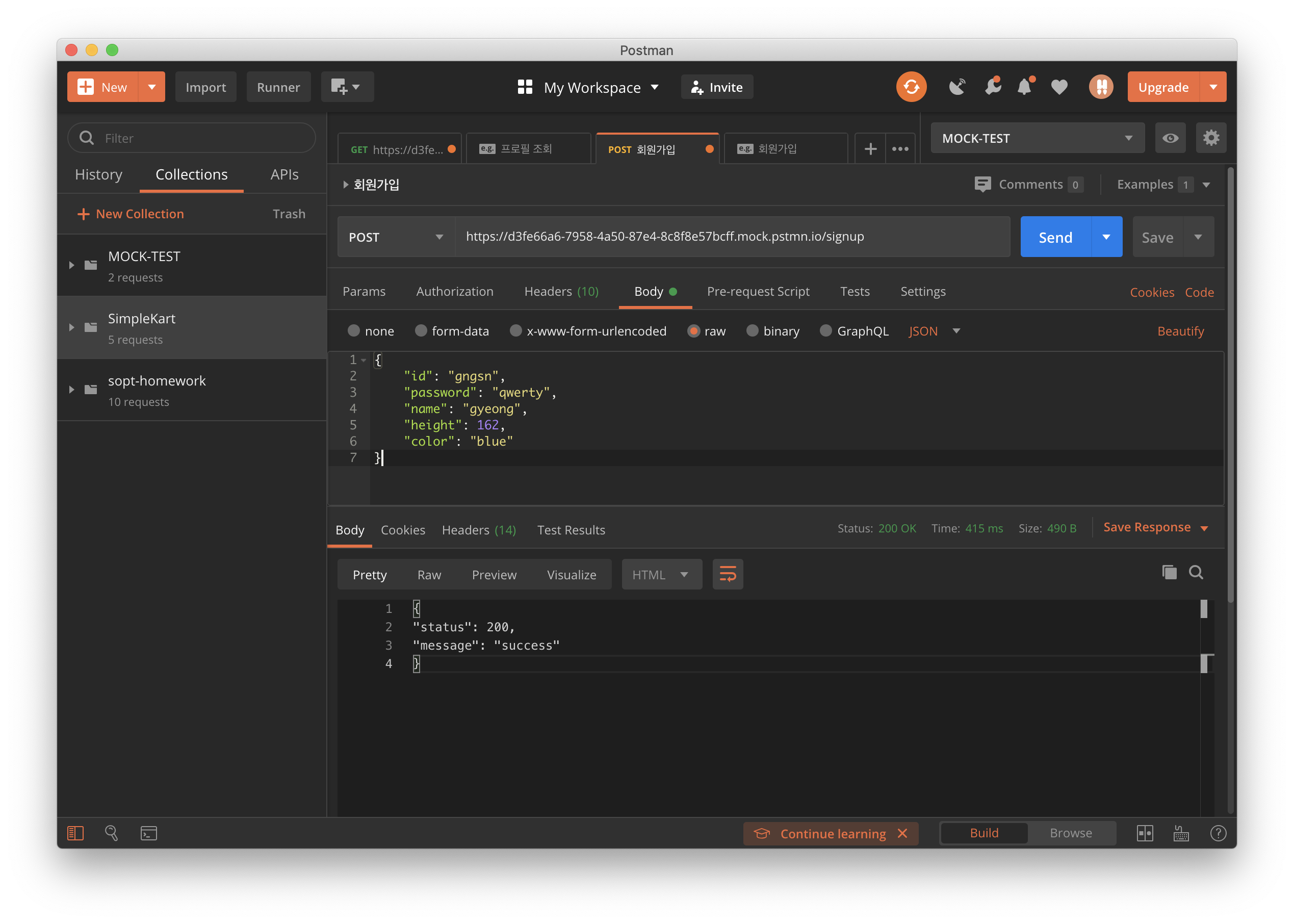Click the orange sync status icon

pyautogui.click(x=911, y=87)
